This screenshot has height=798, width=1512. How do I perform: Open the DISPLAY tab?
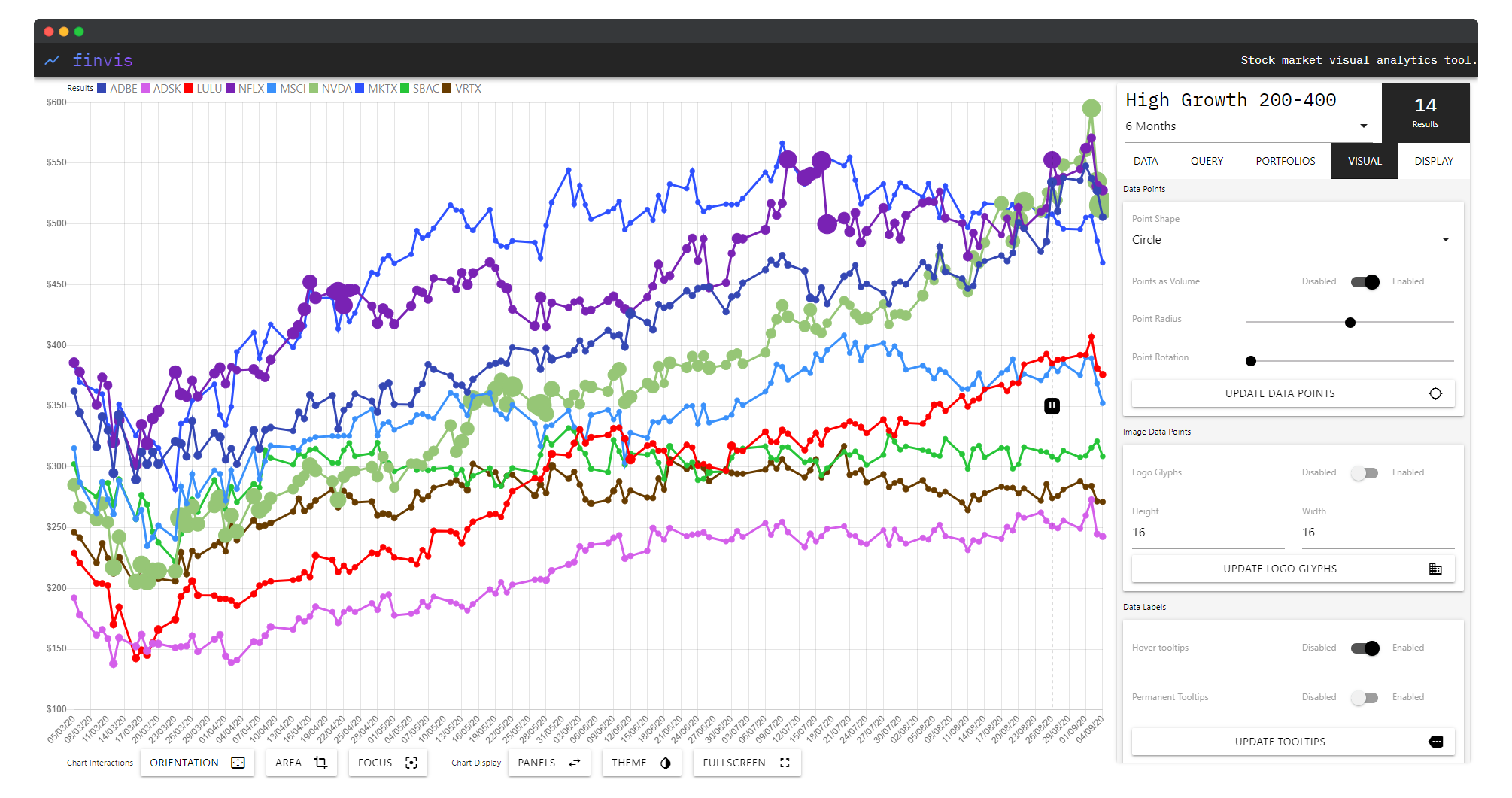pyautogui.click(x=1433, y=161)
